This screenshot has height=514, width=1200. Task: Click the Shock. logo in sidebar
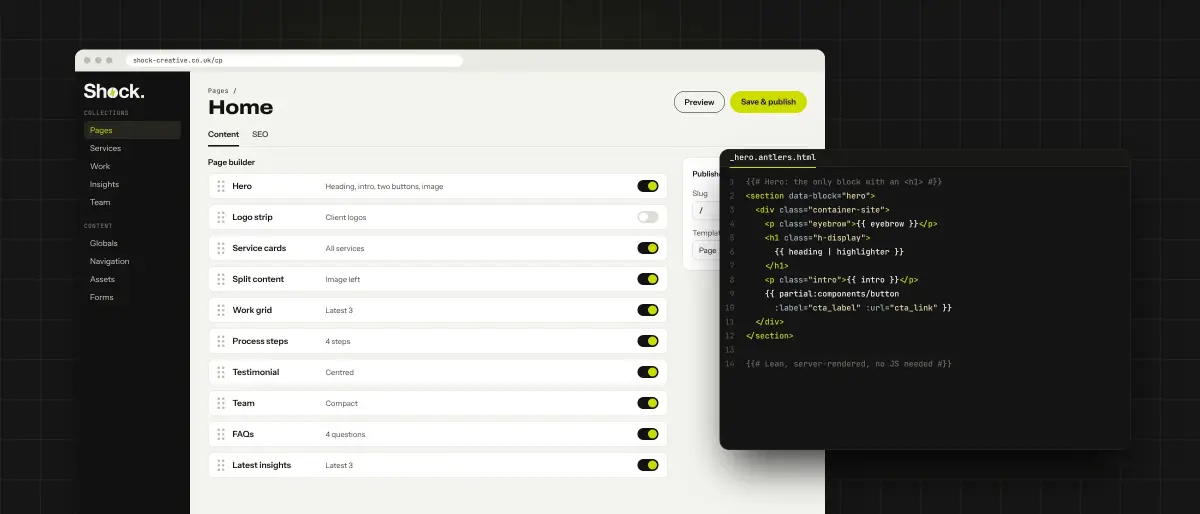pyautogui.click(x=113, y=91)
